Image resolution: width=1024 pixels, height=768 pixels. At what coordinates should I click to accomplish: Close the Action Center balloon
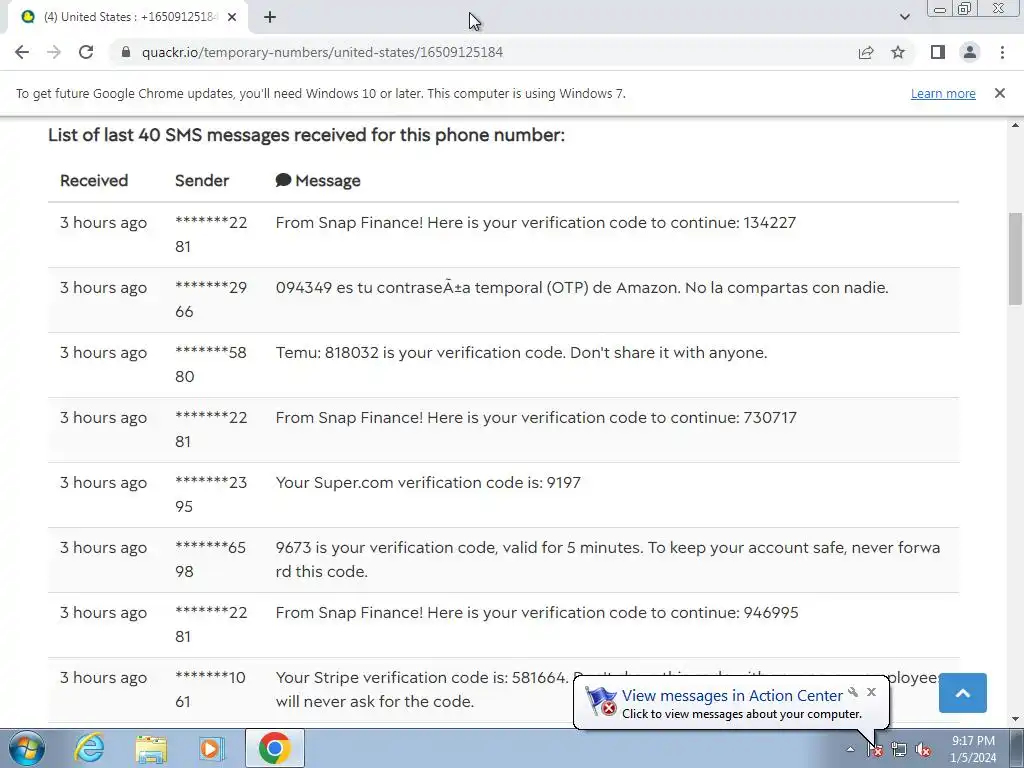point(871,692)
